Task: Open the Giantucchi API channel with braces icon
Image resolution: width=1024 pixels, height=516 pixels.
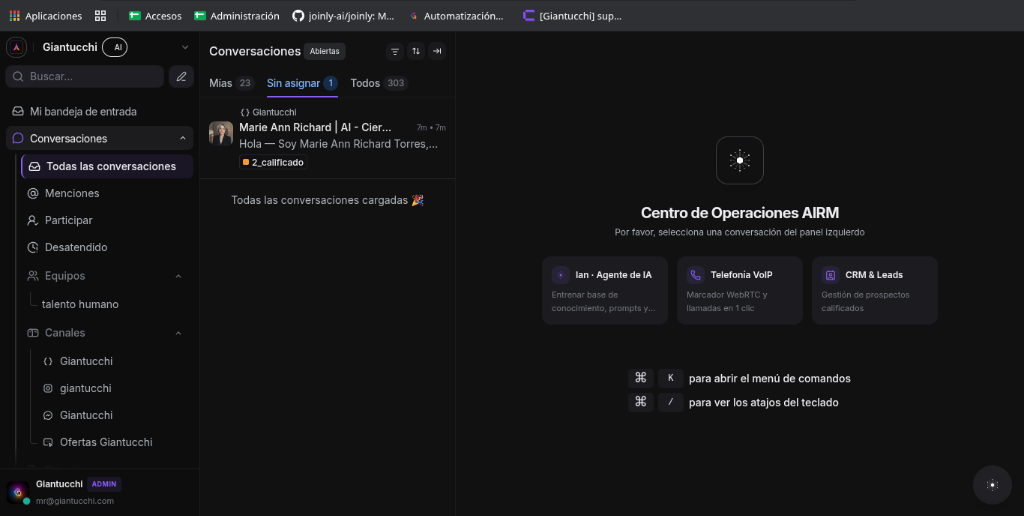Action: click(86, 361)
